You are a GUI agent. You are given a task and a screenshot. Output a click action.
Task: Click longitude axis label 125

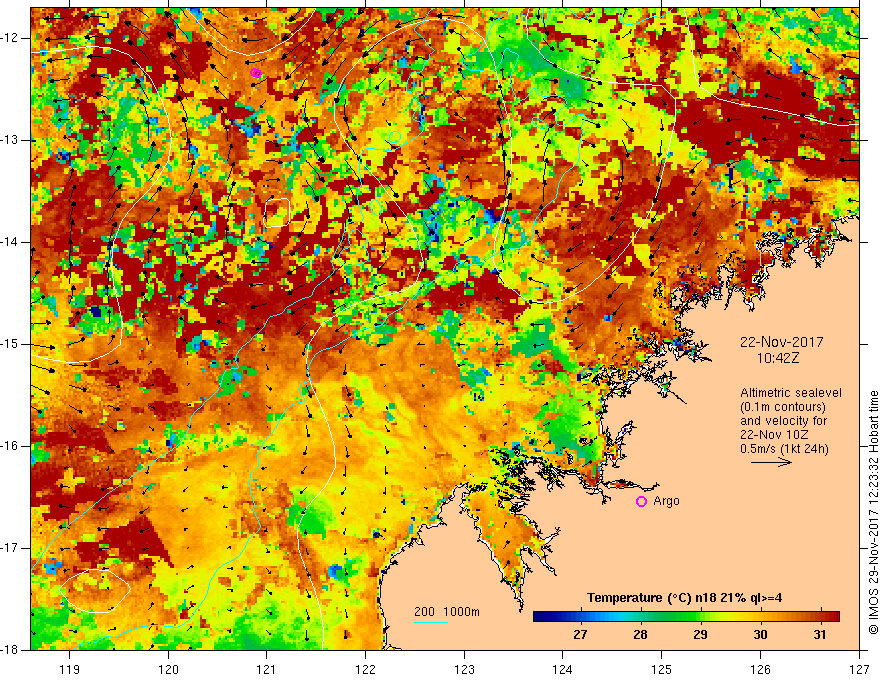point(662,669)
